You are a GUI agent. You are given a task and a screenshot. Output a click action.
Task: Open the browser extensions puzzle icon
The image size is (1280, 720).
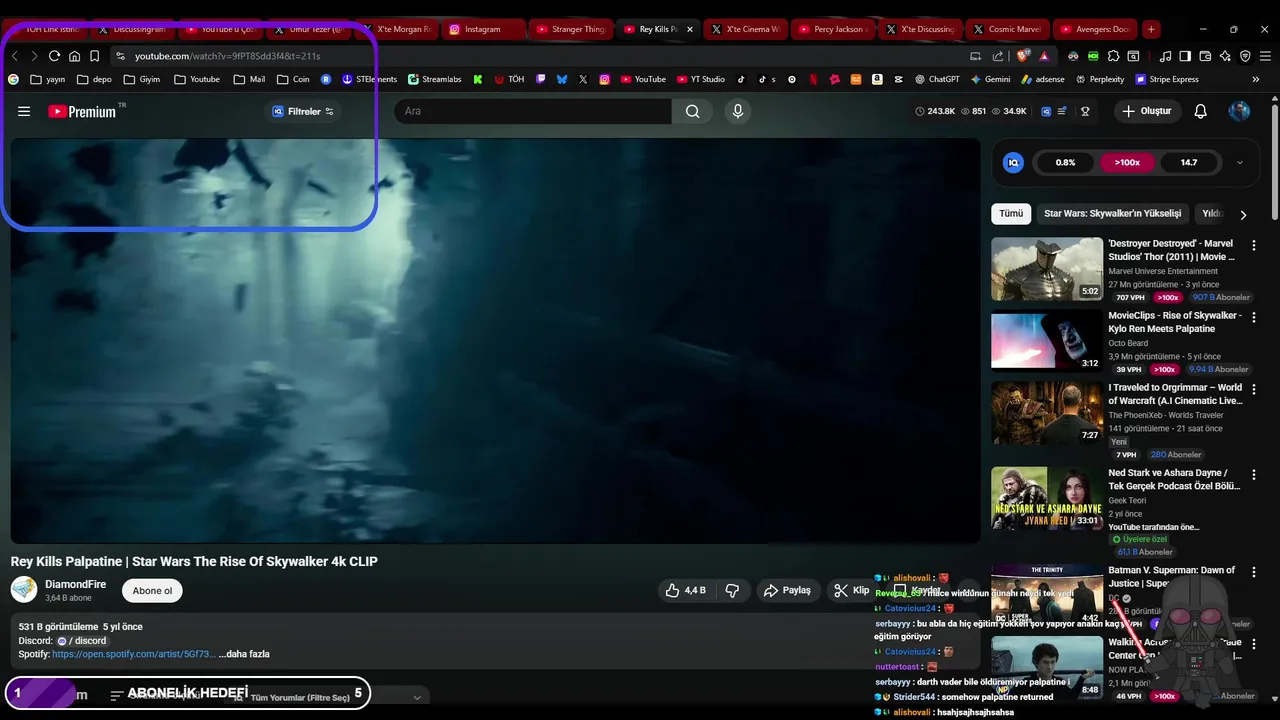click(1113, 56)
